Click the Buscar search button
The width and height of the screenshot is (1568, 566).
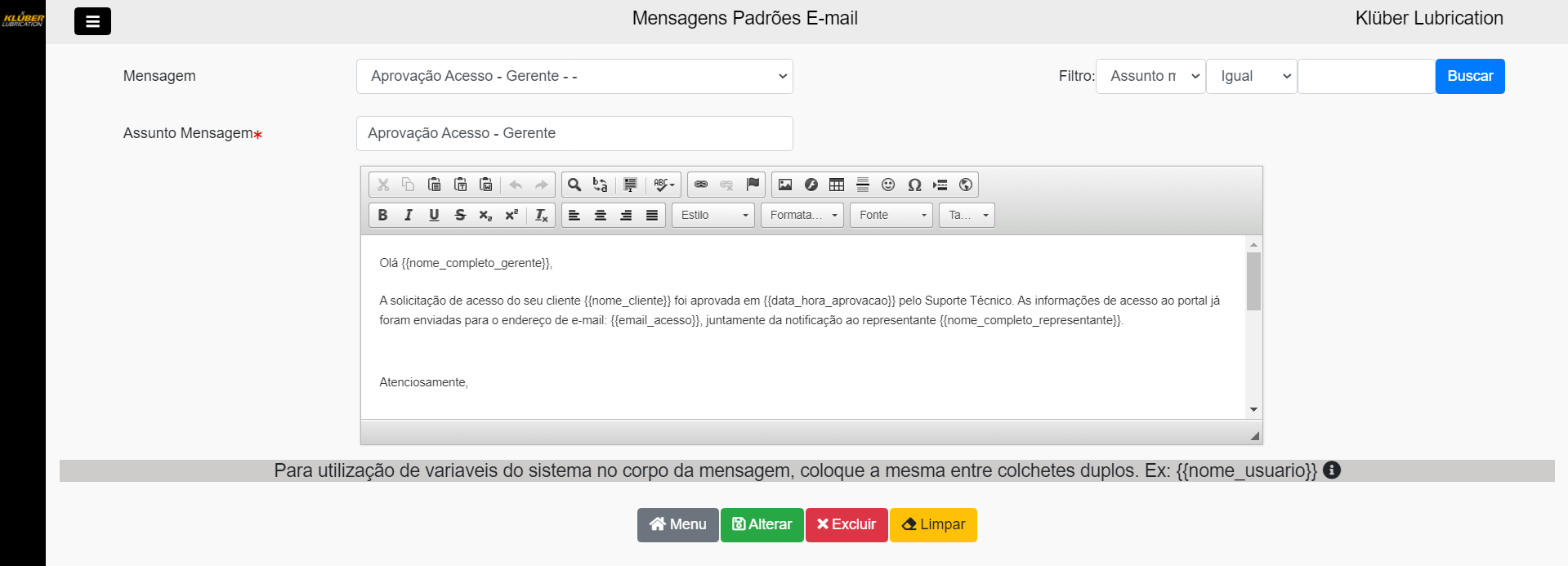1469,76
